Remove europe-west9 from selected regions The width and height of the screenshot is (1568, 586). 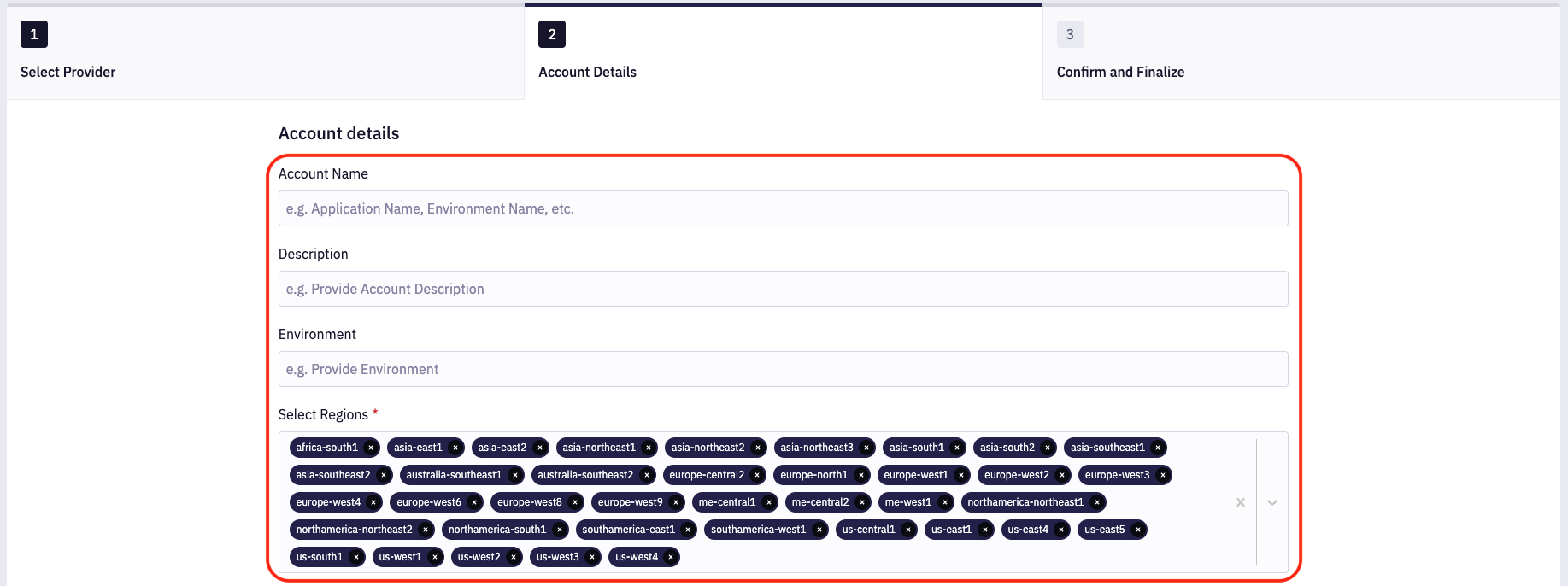(x=676, y=502)
